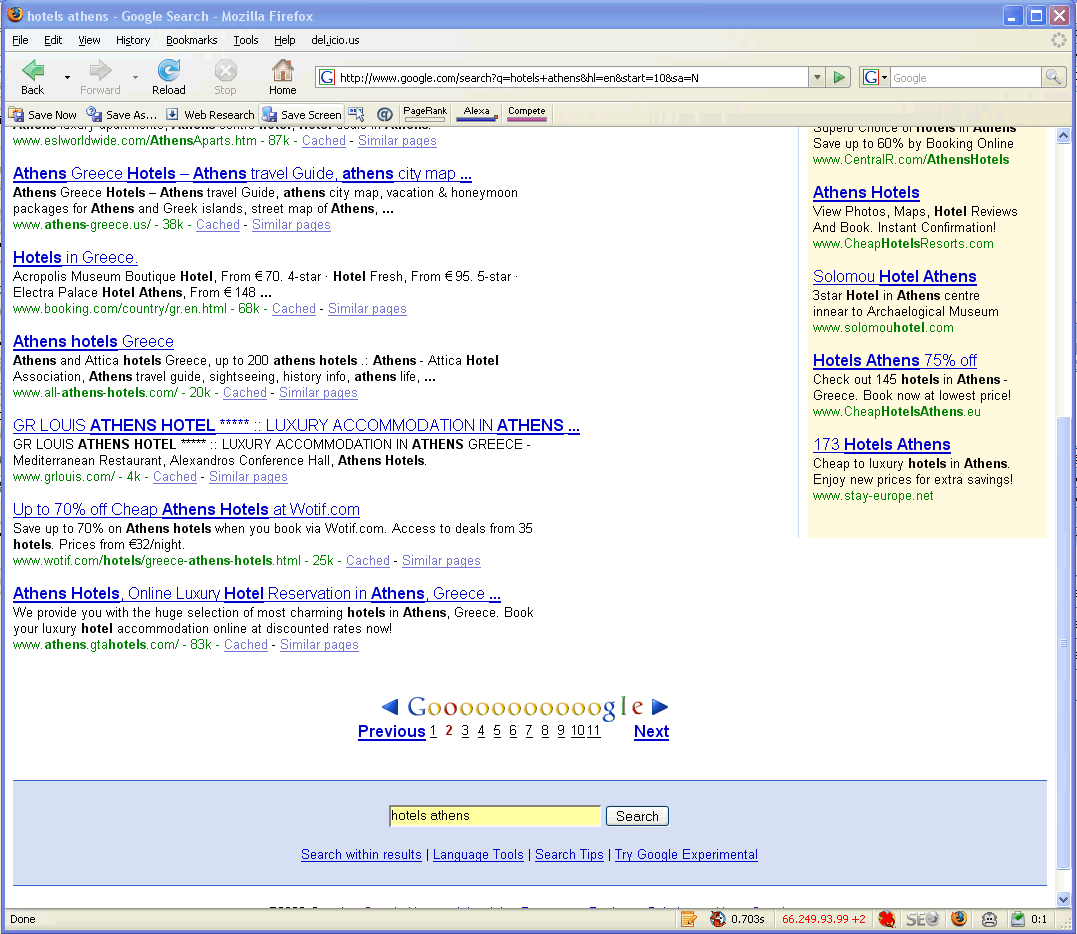The width and height of the screenshot is (1077, 934).
Task: Open the Forward button history dropdown
Action: [135, 78]
